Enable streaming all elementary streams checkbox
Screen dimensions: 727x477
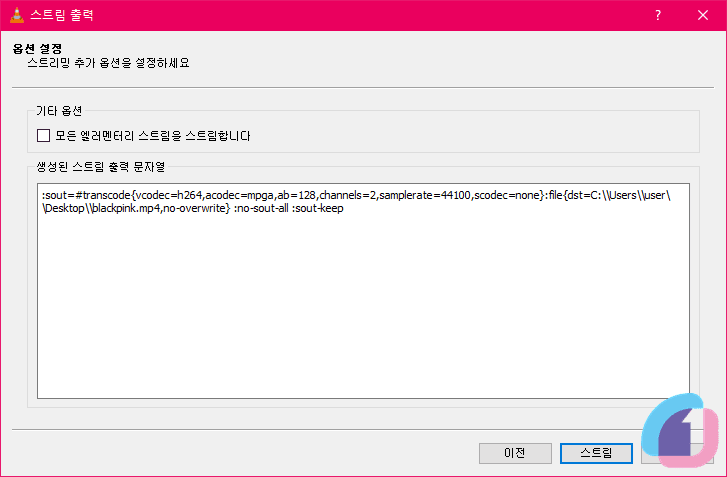tap(44, 136)
